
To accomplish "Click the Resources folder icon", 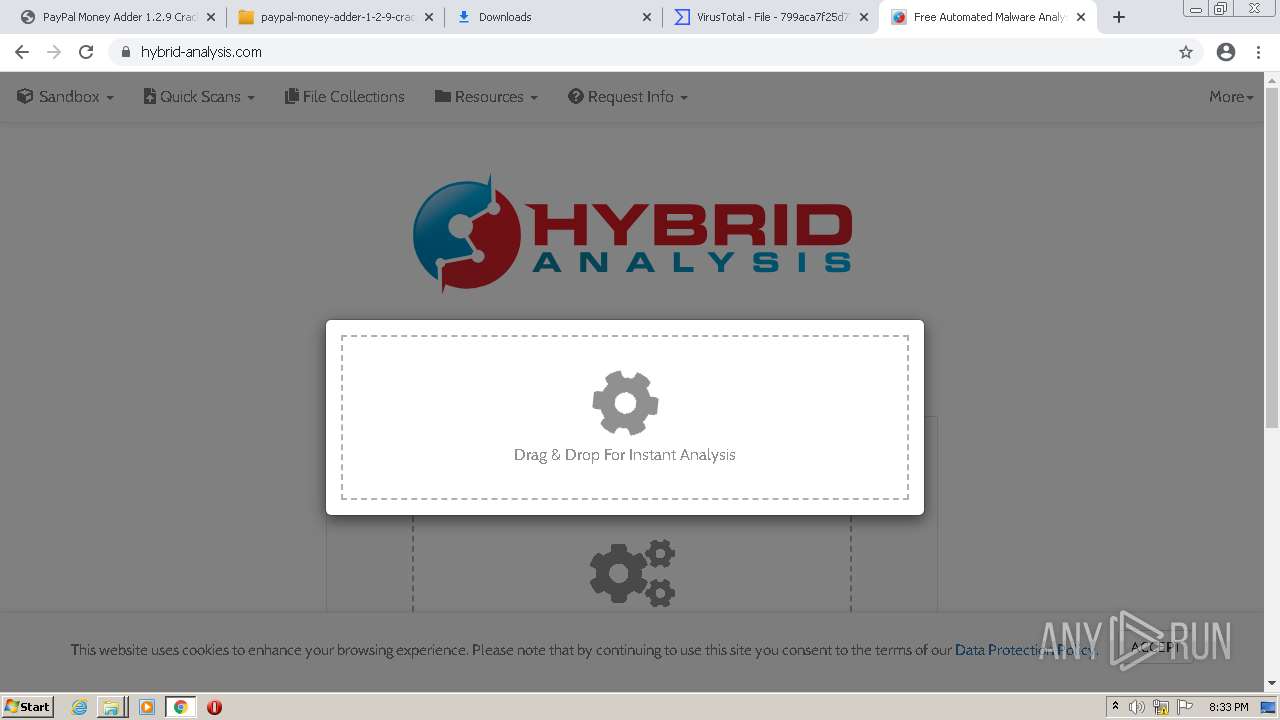I will pyautogui.click(x=443, y=96).
